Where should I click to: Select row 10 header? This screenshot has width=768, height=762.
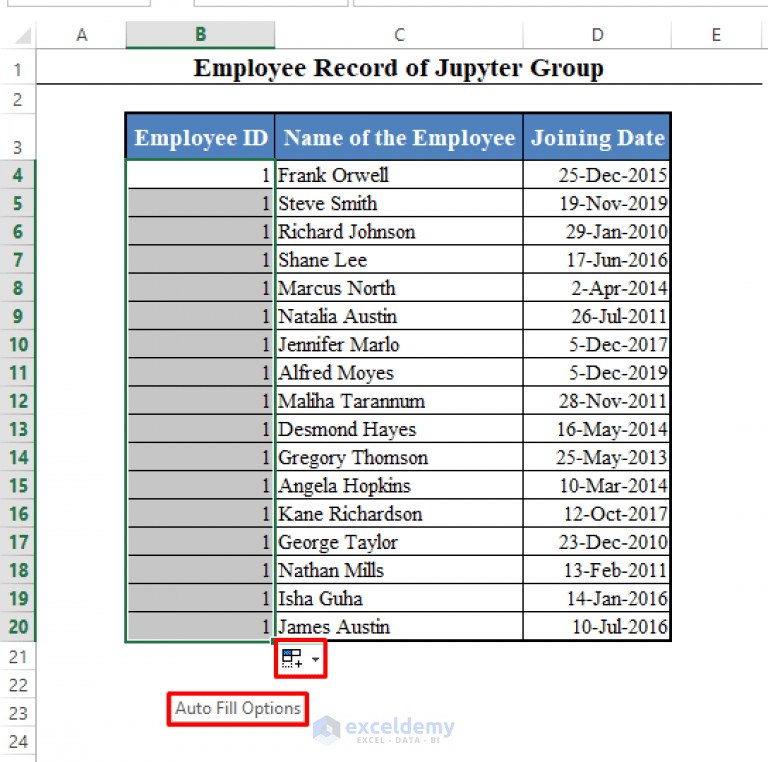tap(18, 344)
